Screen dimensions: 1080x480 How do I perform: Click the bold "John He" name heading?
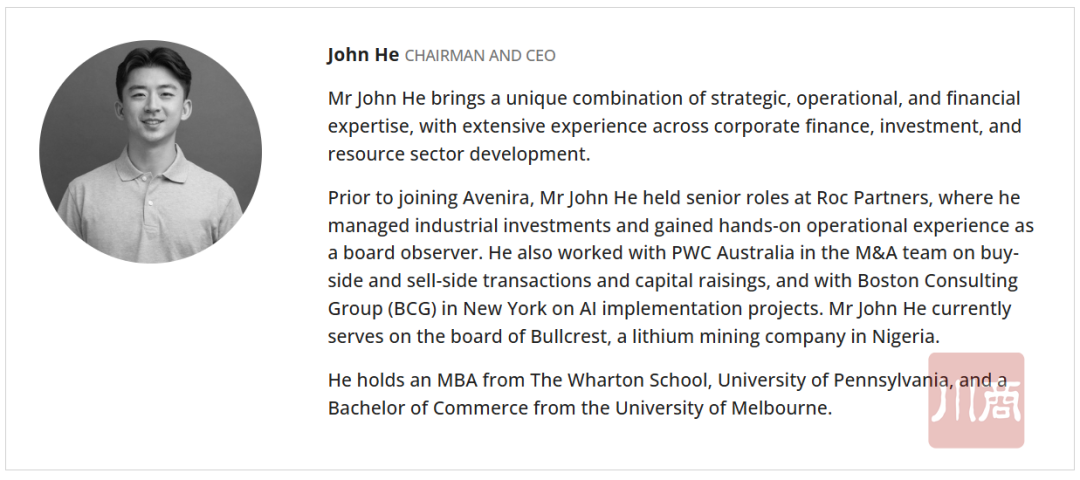(363, 55)
